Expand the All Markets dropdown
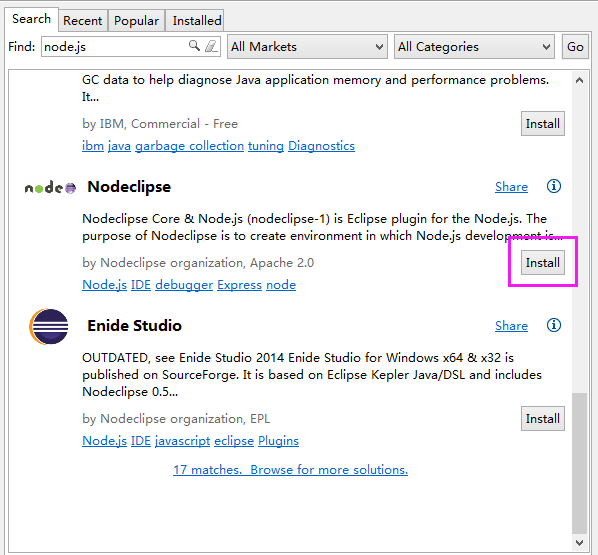 (307, 47)
